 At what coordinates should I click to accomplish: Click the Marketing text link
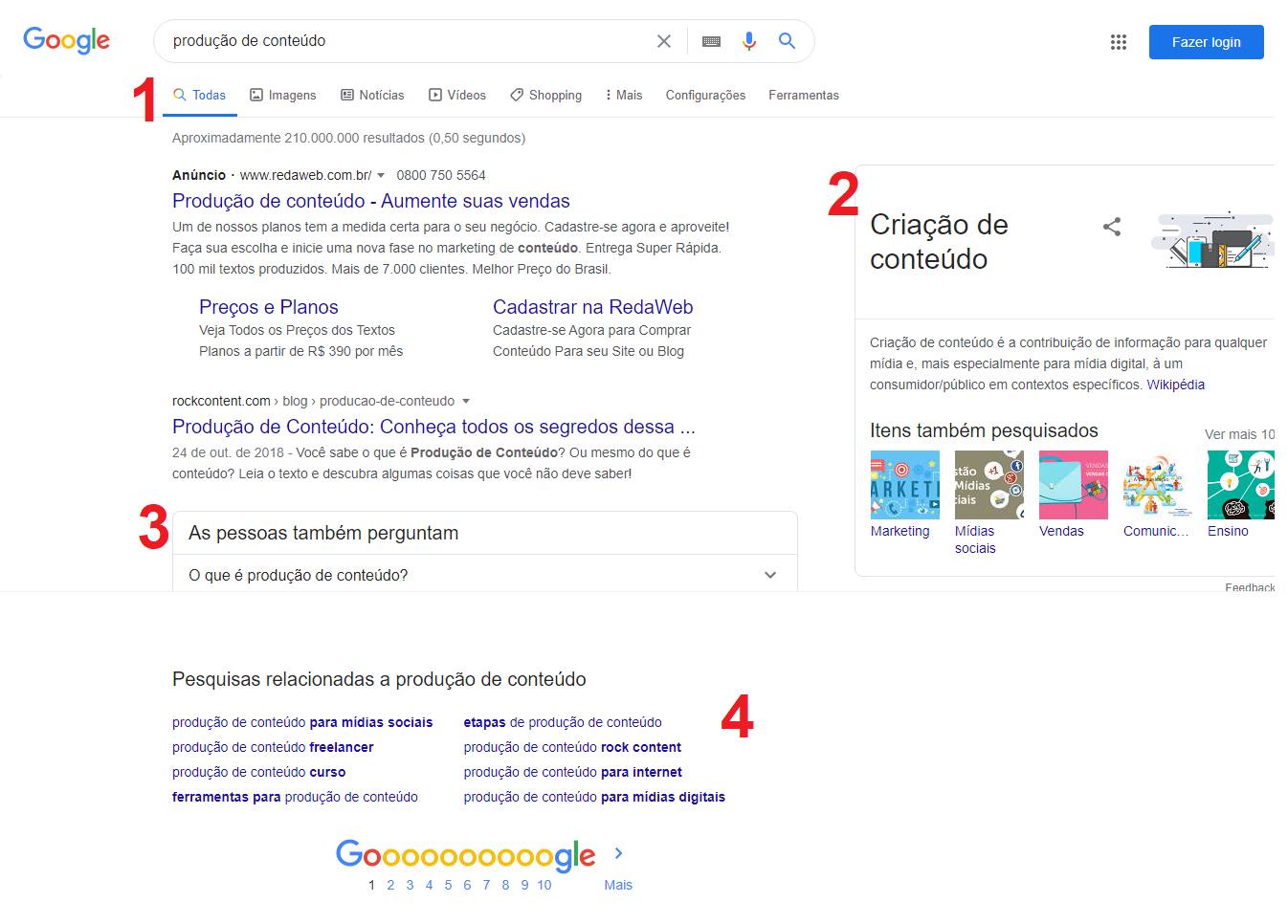click(x=900, y=531)
